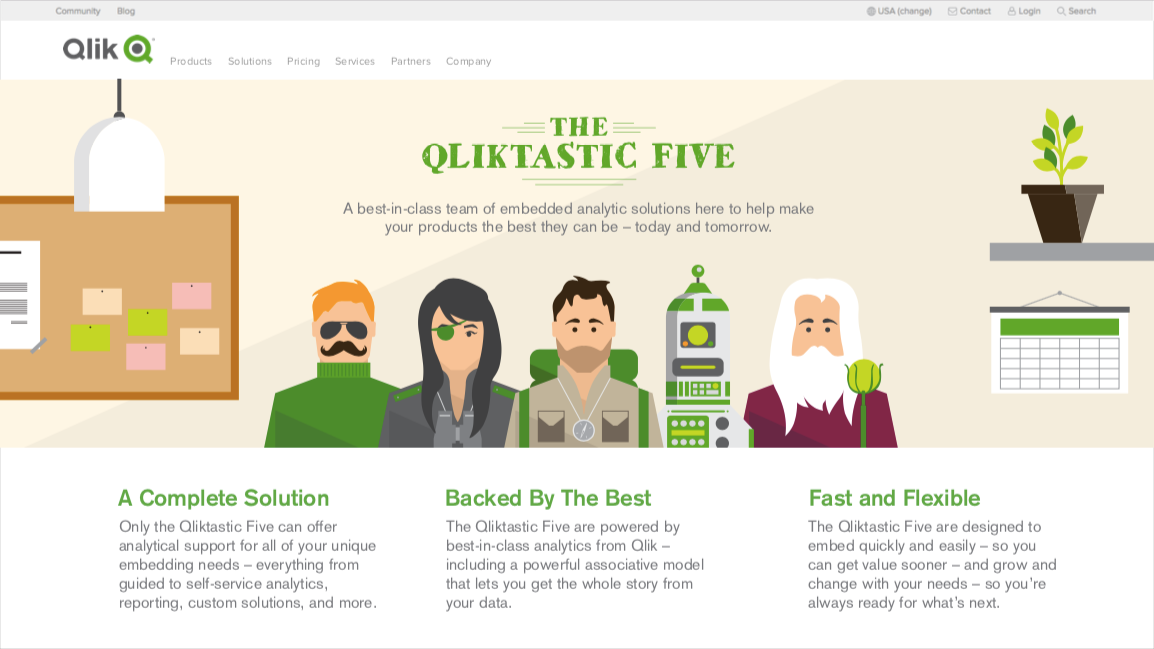The image size is (1154, 649).
Task: Click the envelope icon beside Contact
Action: click(952, 11)
